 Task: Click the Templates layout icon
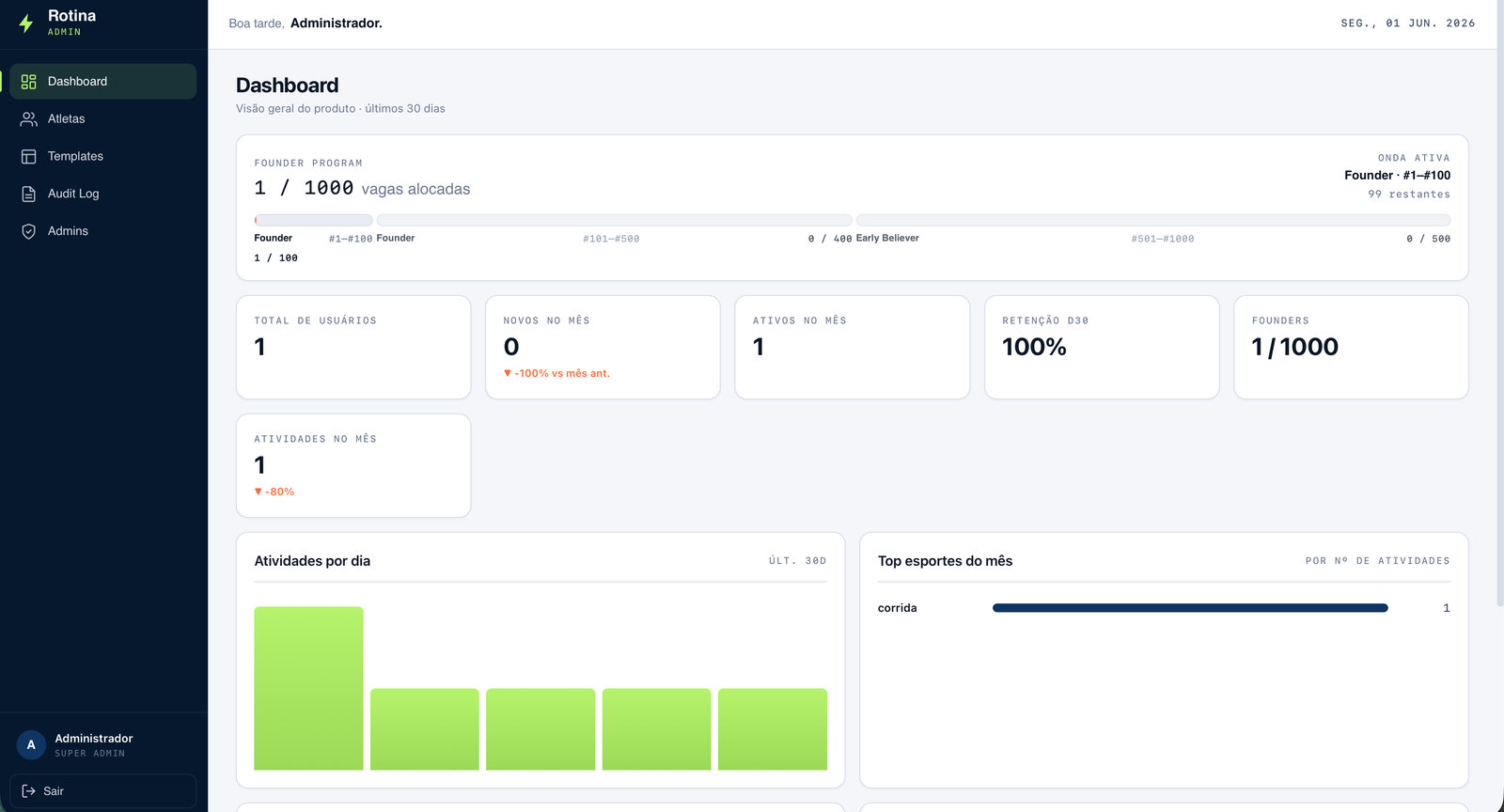pos(29,157)
